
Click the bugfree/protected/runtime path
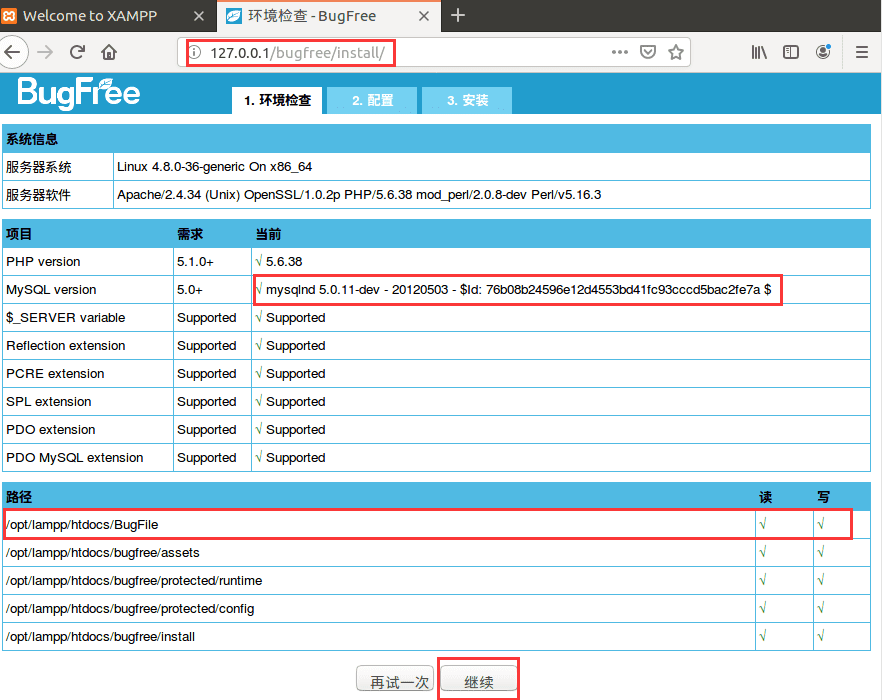click(x=134, y=581)
